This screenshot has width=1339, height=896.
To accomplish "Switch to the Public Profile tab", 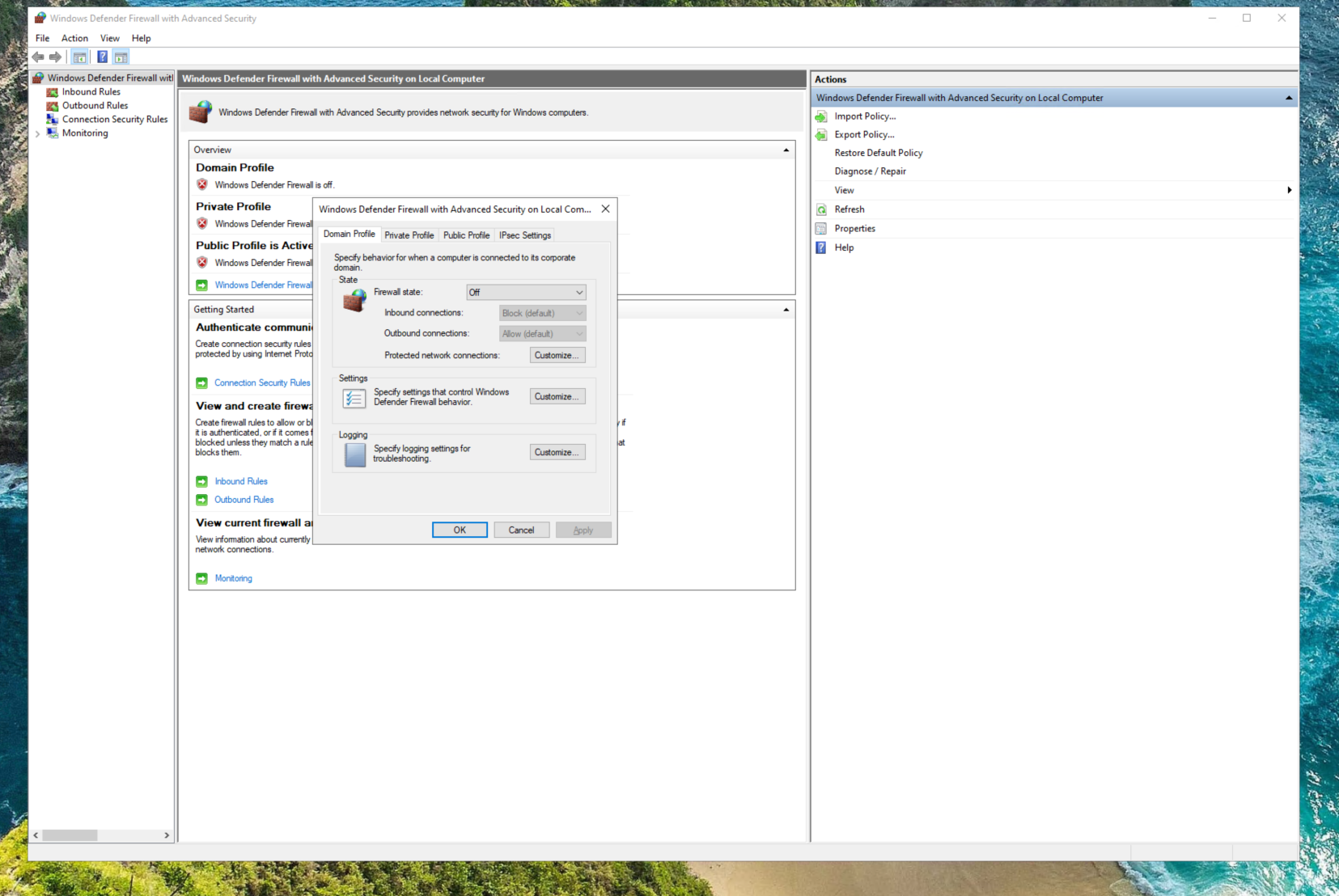I will pyautogui.click(x=466, y=235).
